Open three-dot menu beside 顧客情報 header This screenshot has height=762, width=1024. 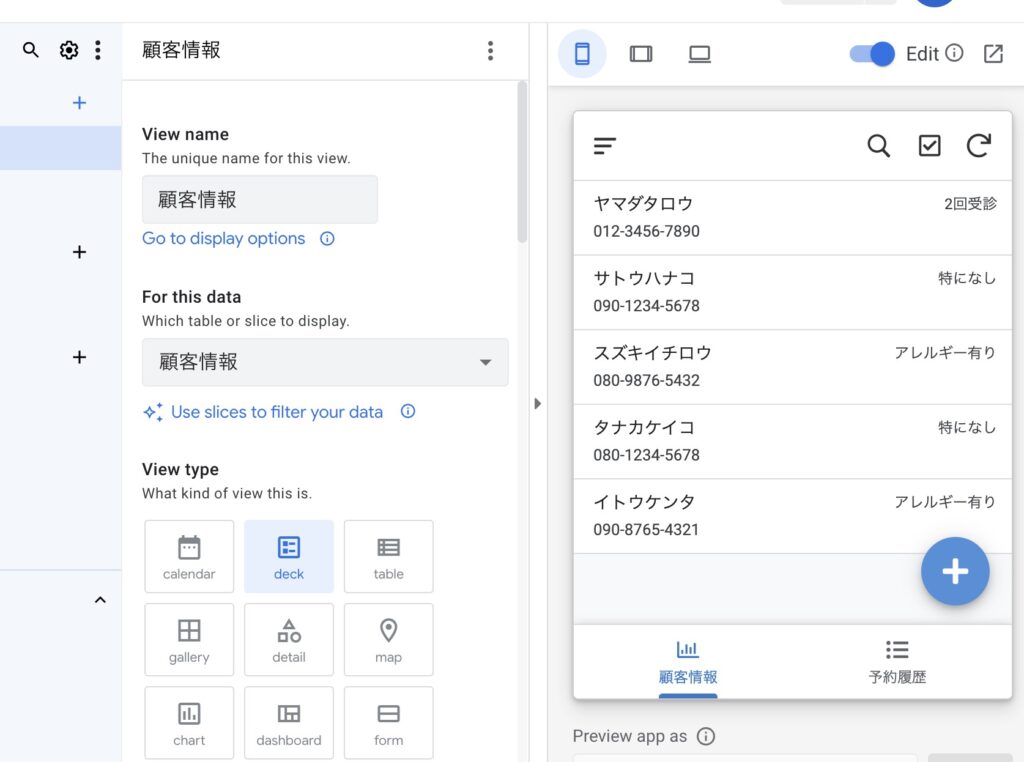pos(489,50)
